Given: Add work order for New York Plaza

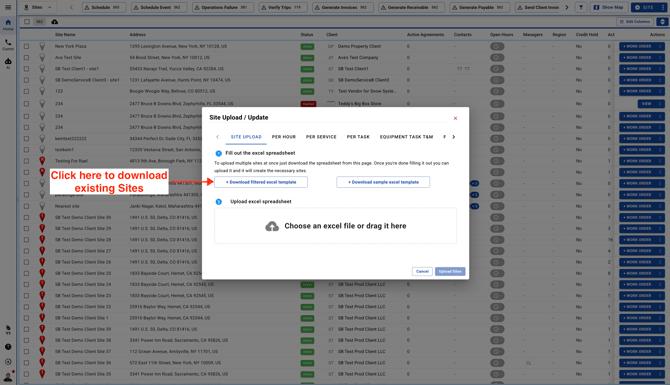Looking at the screenshot, I should [637, 46].
